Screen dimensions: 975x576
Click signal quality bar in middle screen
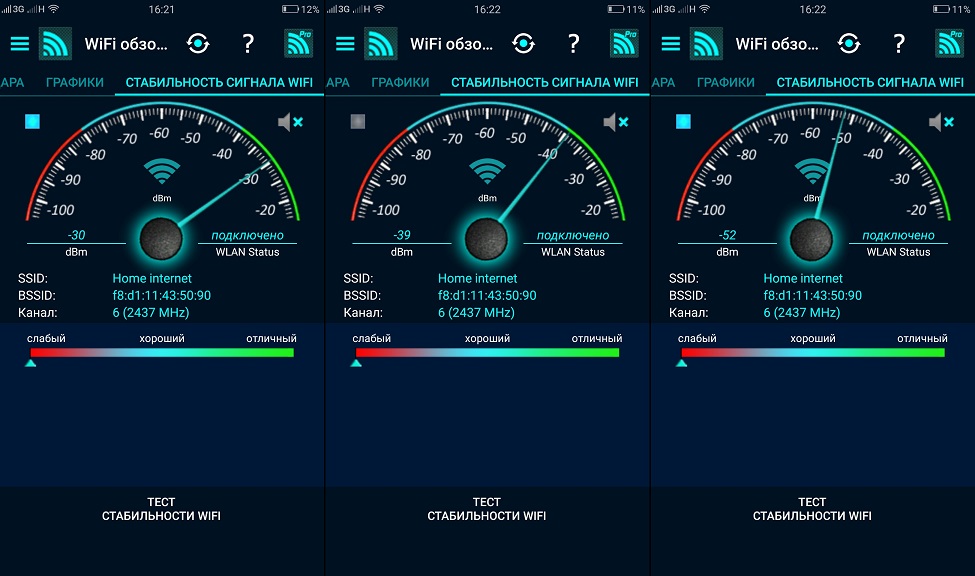pos(488,353)
